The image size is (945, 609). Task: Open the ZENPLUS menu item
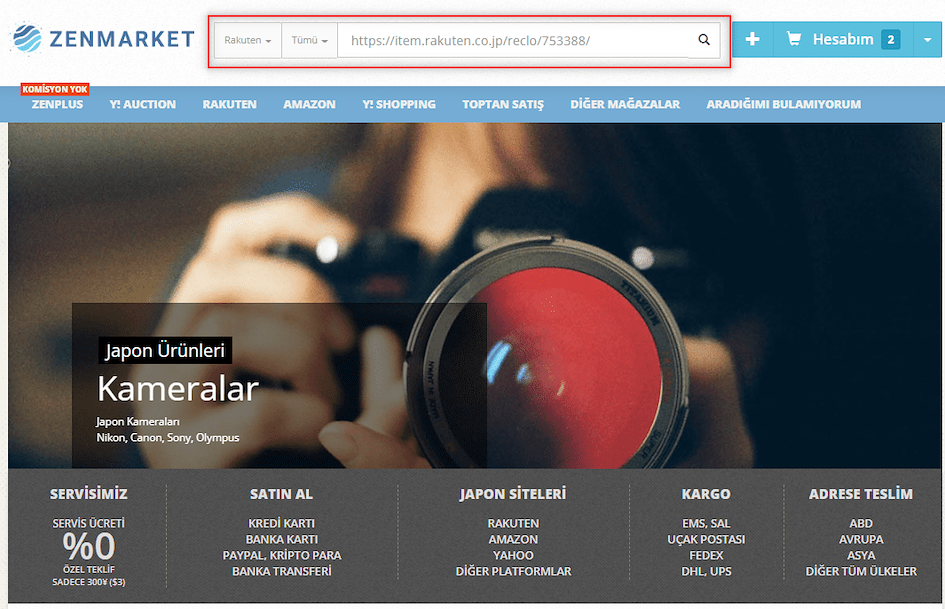pos(57,104)
